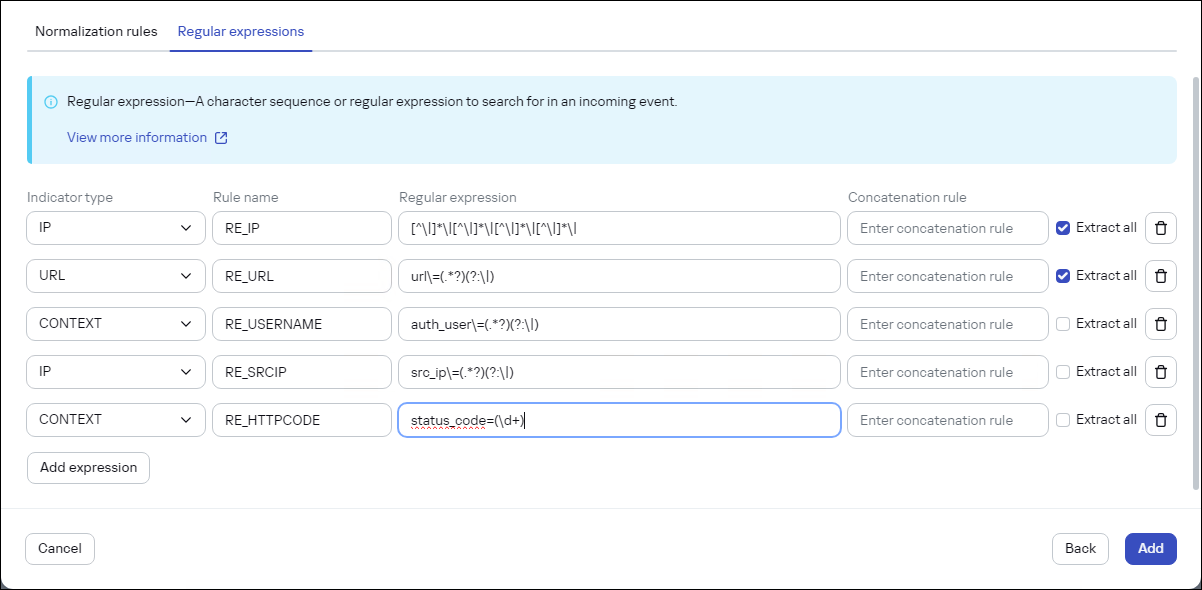Click the info icon in the blue banner
1202x590 pixels.
point(51,102)
